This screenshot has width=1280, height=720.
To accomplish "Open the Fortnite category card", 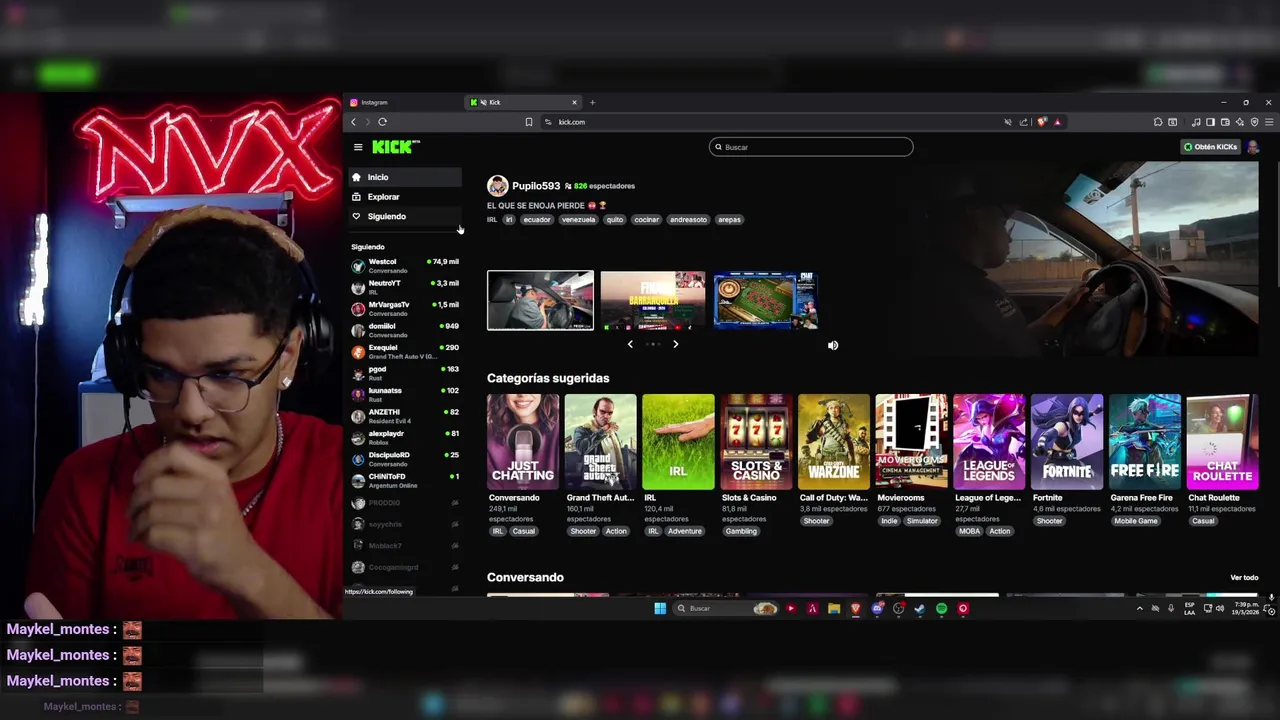I will [1067, 442].
